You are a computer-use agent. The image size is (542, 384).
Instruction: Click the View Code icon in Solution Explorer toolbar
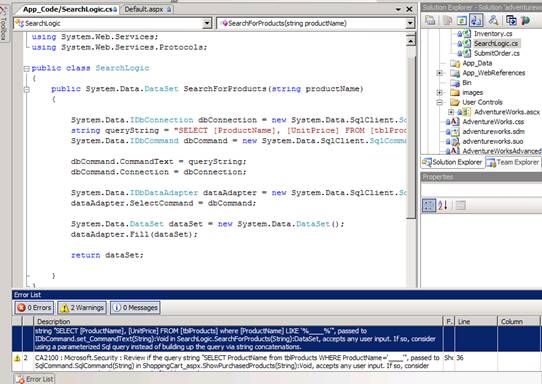[493, 20]
